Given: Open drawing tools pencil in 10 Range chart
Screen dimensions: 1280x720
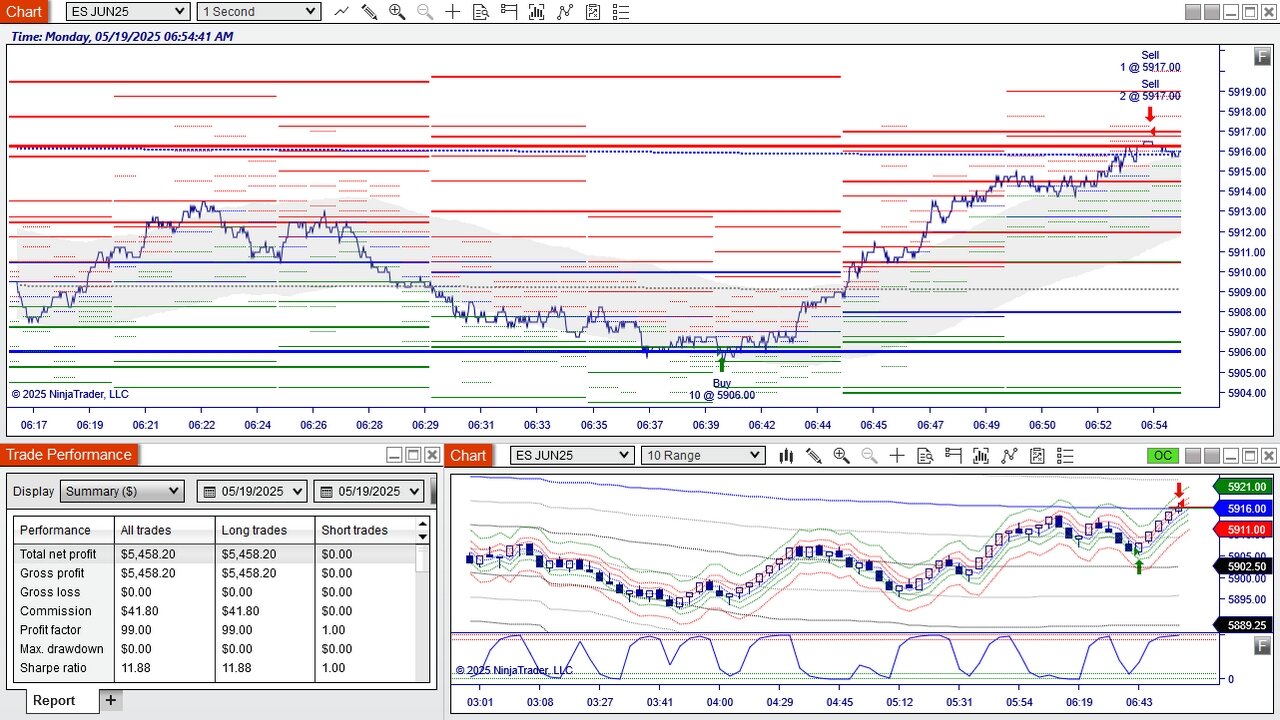Looking at the screenshot, I should point(814,456).
